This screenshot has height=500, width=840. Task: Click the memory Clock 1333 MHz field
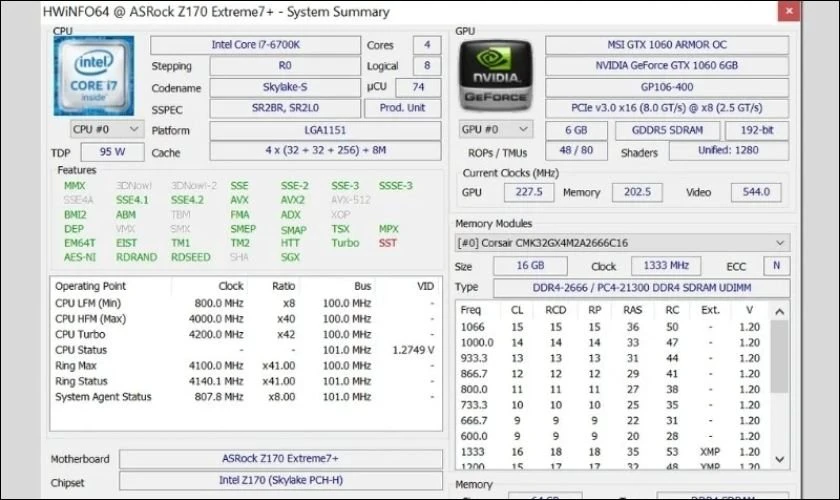[666, 266]
